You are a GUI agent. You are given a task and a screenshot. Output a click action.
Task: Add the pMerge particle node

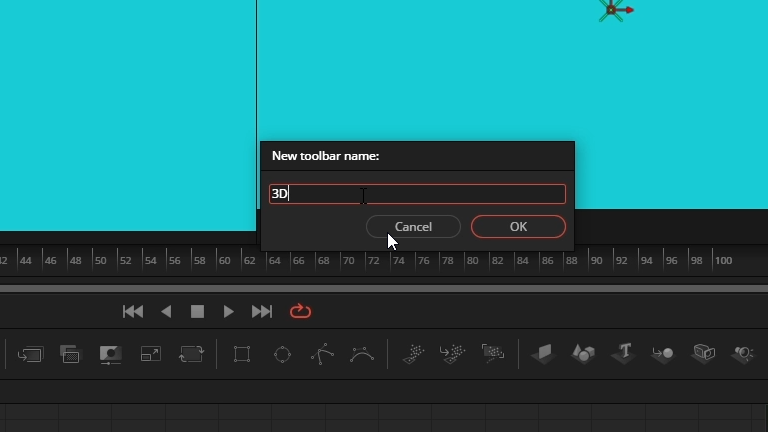pyautogui.click(x=453, y=354)
